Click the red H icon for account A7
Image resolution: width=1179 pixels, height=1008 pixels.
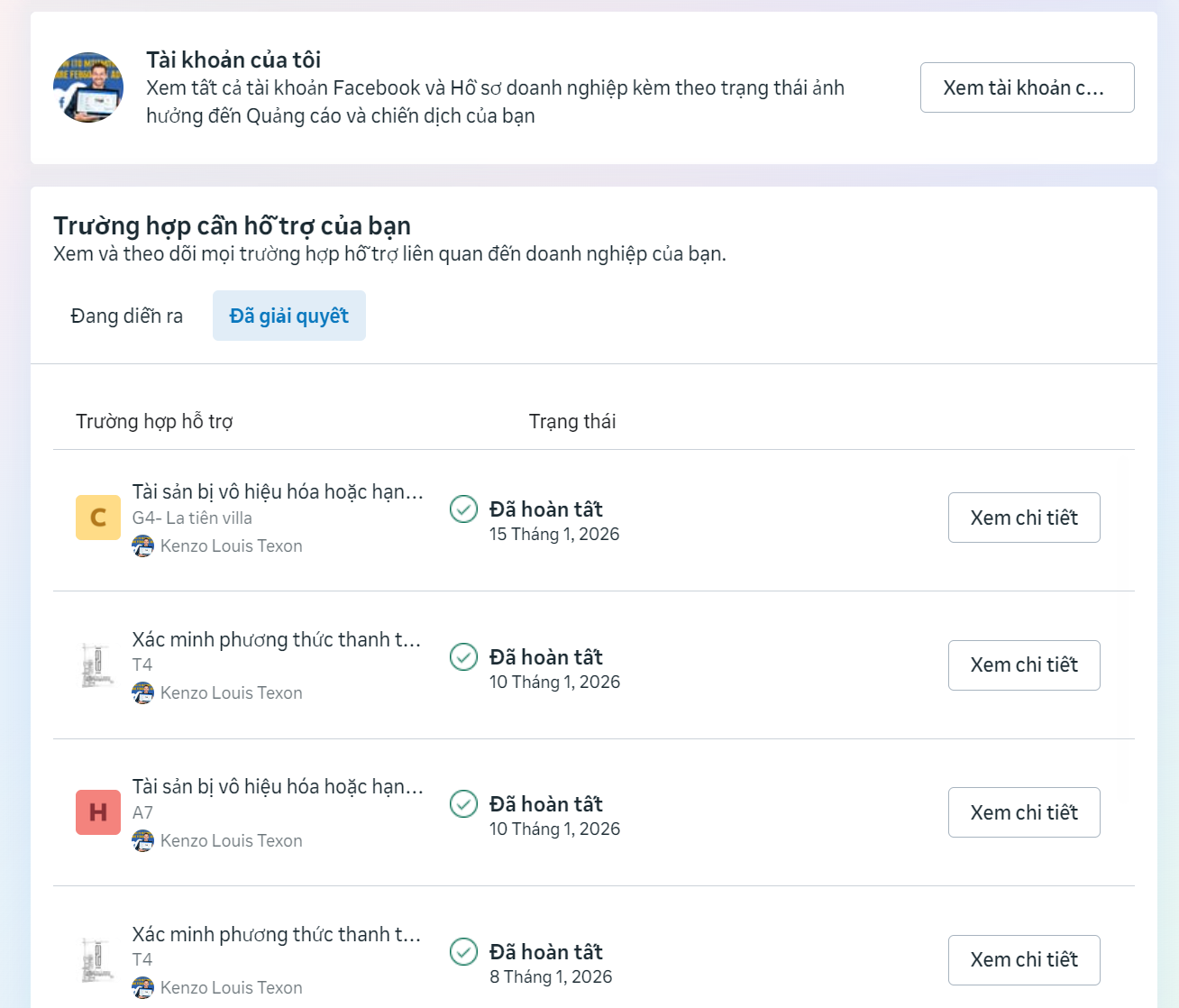[x=98, y=812]
